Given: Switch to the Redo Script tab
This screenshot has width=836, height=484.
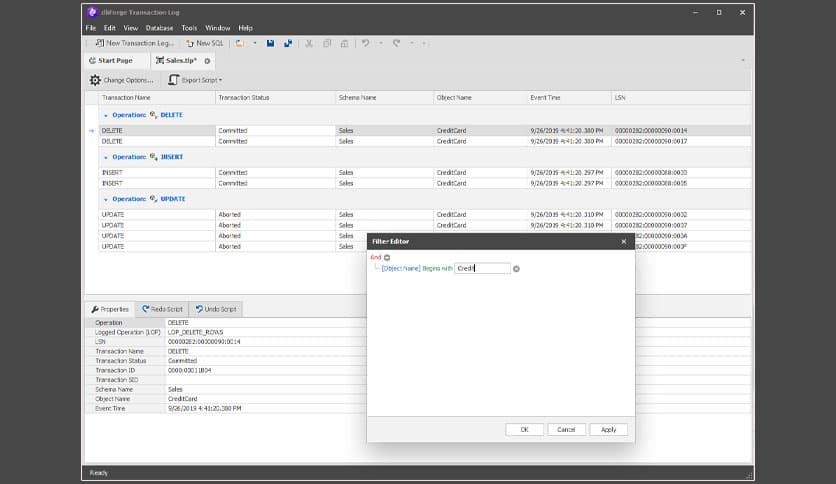Looking at the screenshot, I should 162,309.
